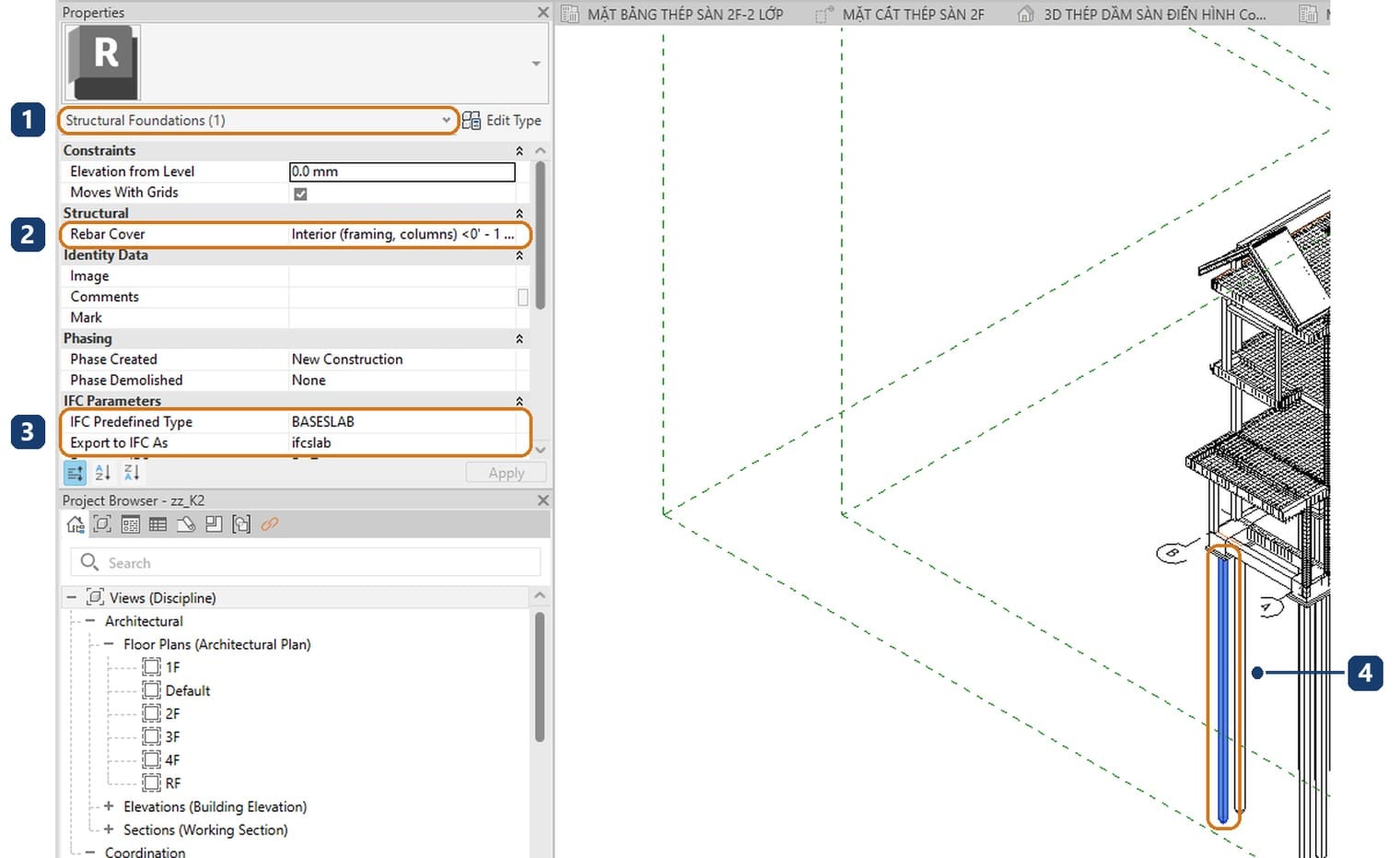Click the Edit Type button
The image size is (1400, 858).
502,121
